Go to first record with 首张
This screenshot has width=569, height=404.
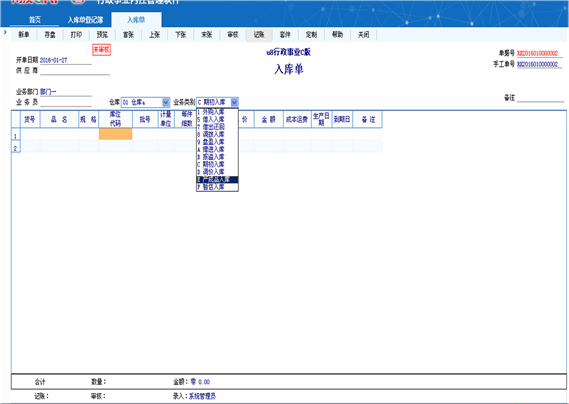(x=128, y=35)
